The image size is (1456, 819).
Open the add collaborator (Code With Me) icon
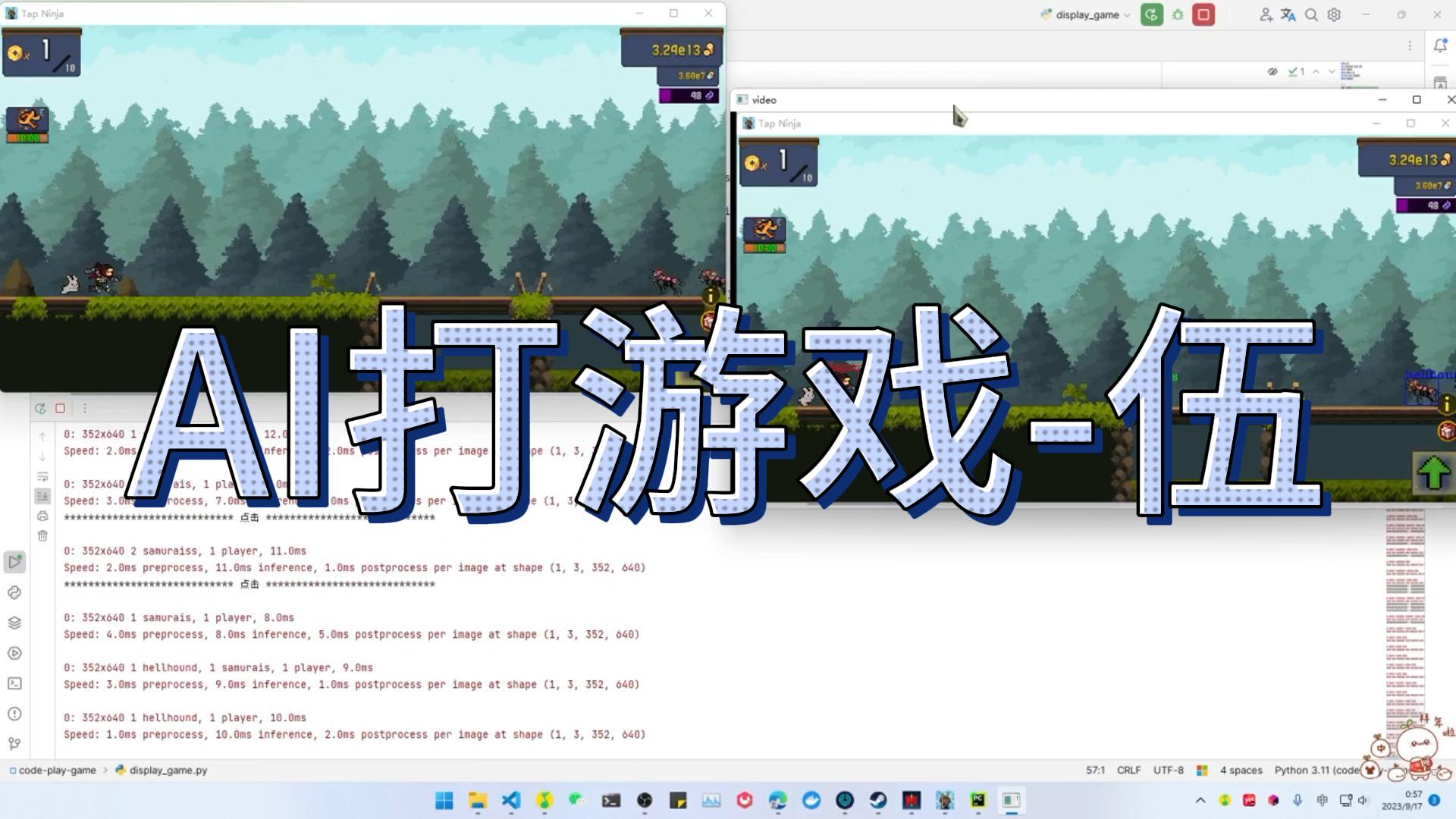click(x=1265, y=14)
